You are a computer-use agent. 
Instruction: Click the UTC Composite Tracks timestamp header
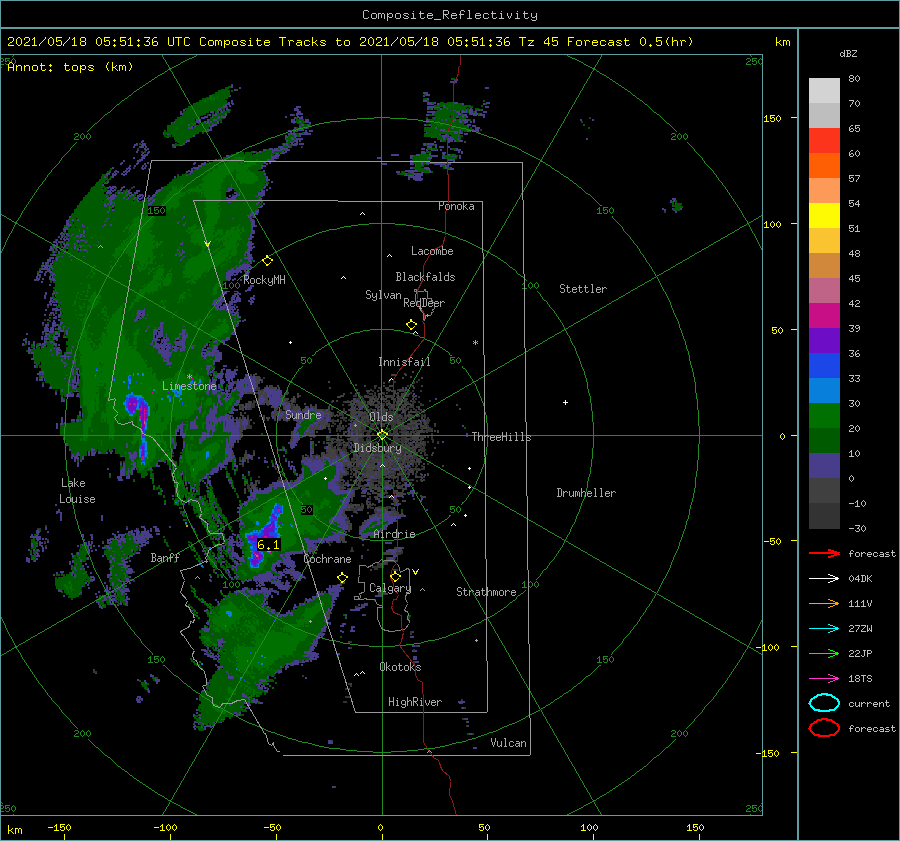click(350, 42)
